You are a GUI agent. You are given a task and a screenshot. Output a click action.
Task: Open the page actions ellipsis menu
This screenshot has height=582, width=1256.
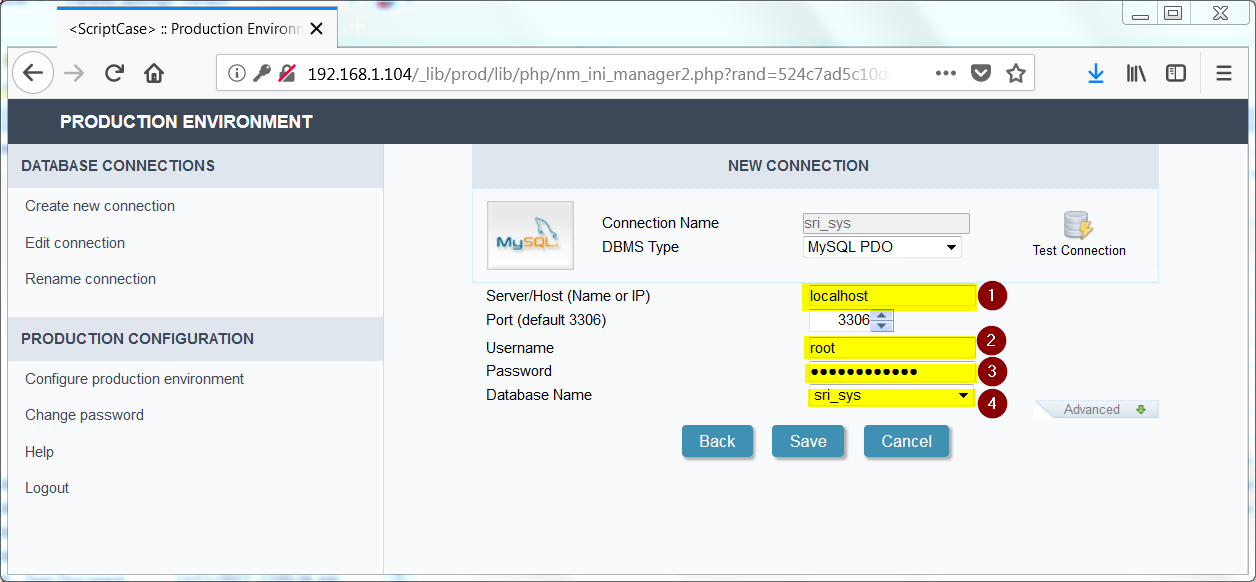click(x=945, y=72)
